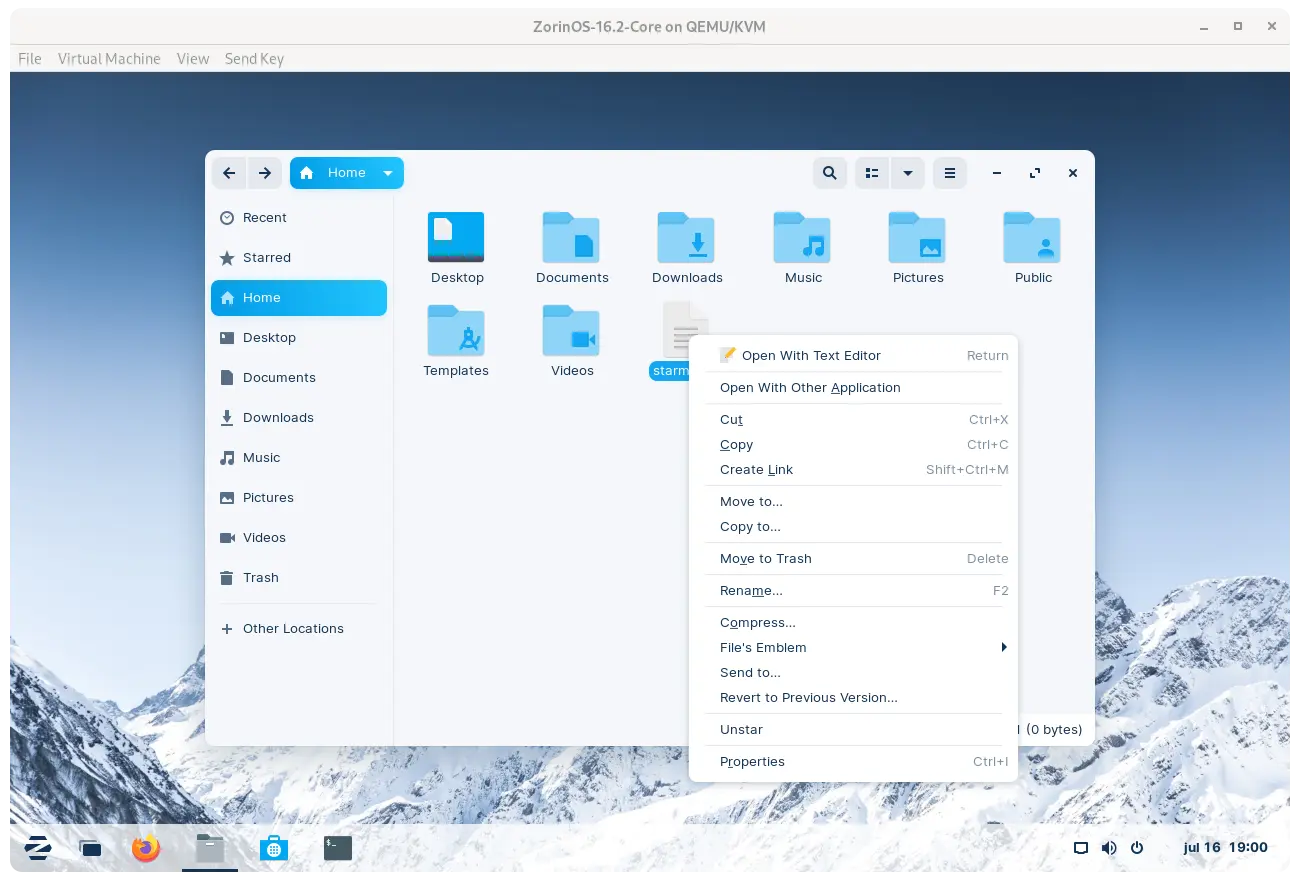Maximize the Files window
Image resolution: width=1300 pixels, height=882 pixels.
(x=1035, y=173)
